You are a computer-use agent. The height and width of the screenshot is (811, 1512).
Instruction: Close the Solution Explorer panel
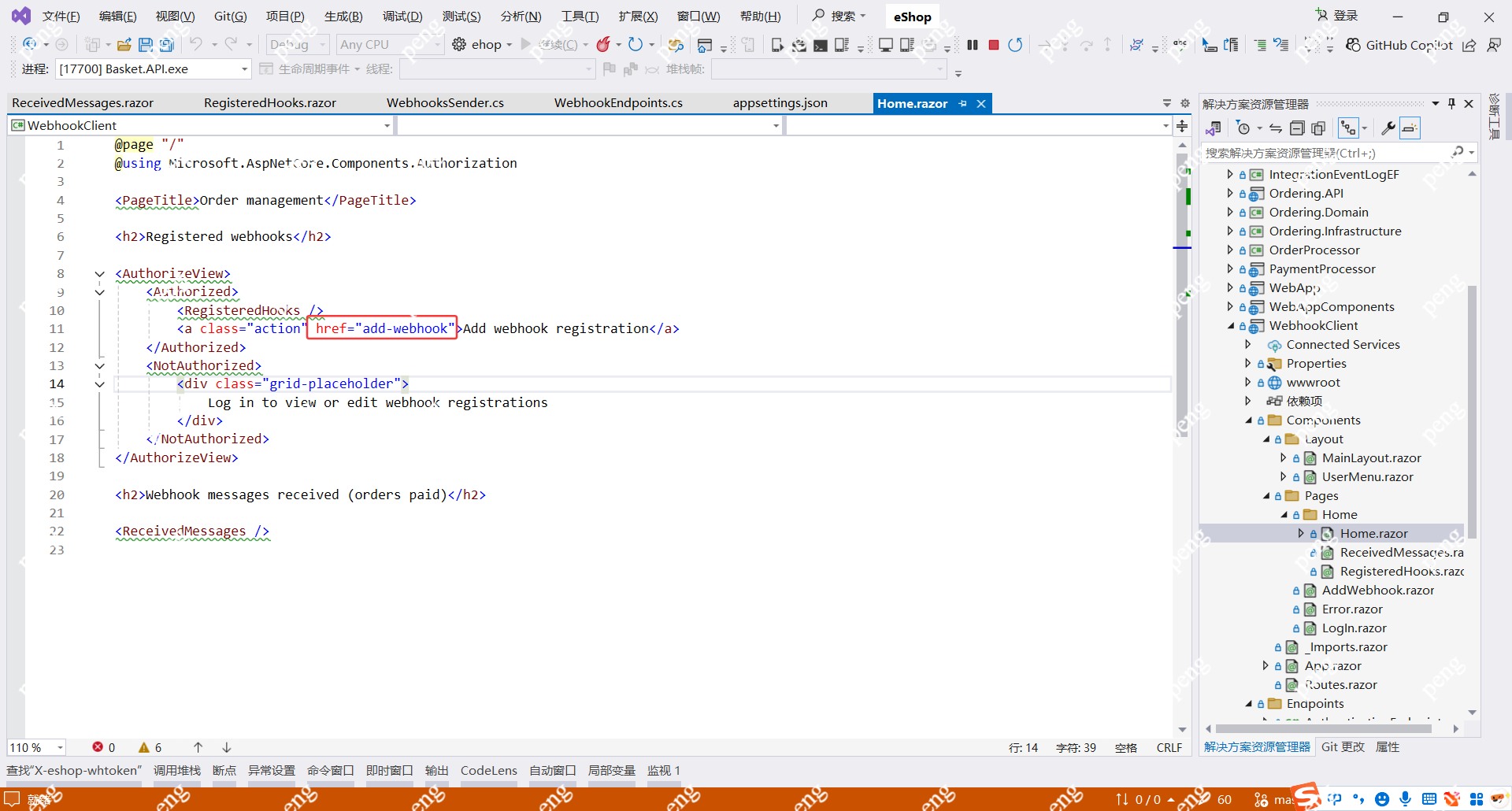[x=1469, y=104]
